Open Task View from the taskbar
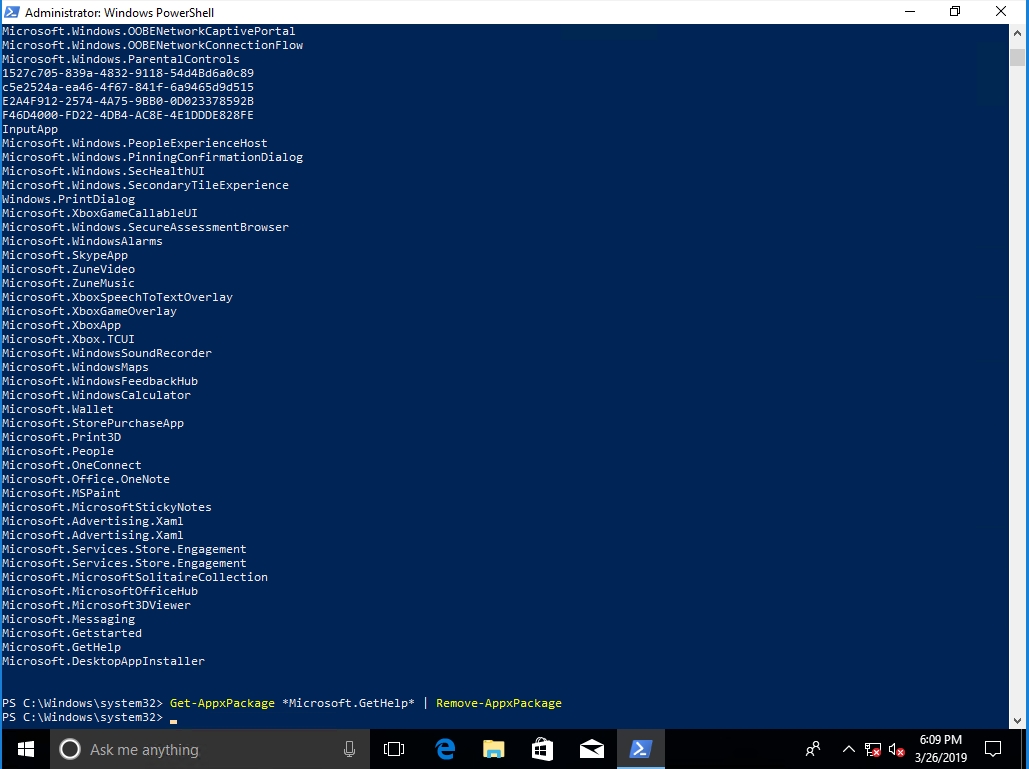1029x769 pixels. [394, 749]
